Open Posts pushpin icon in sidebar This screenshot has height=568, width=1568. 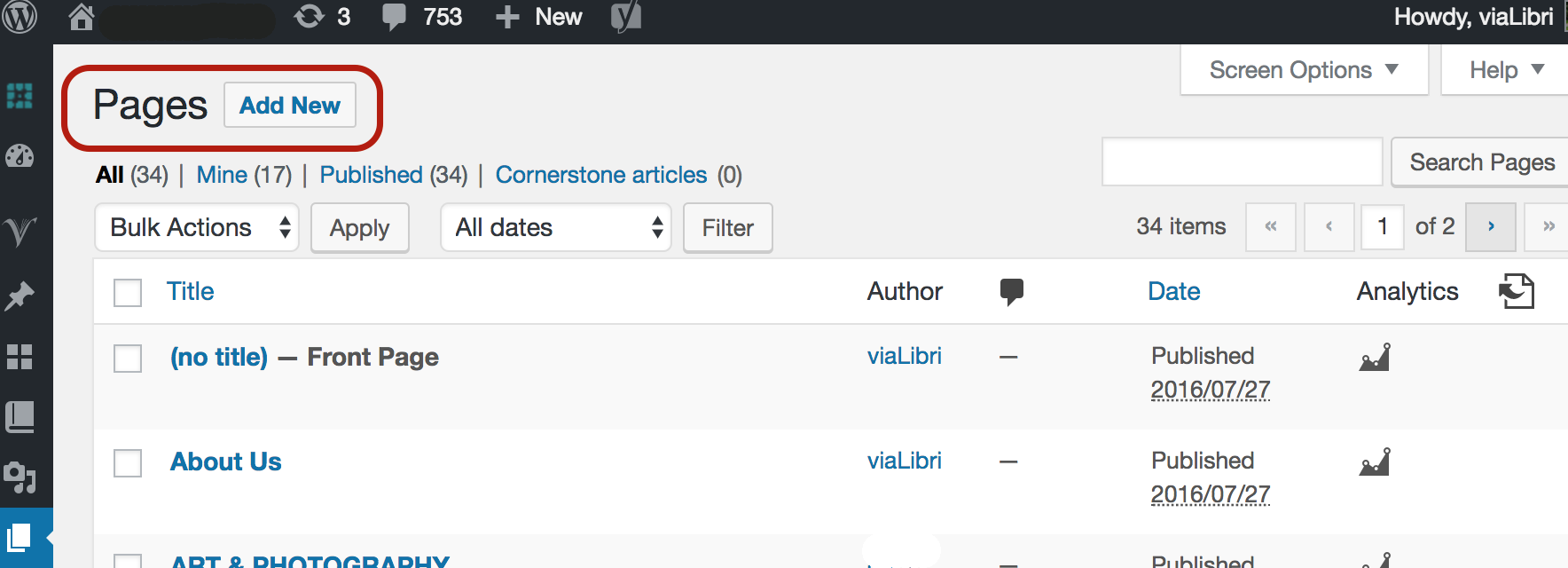[x=20, y=296]
